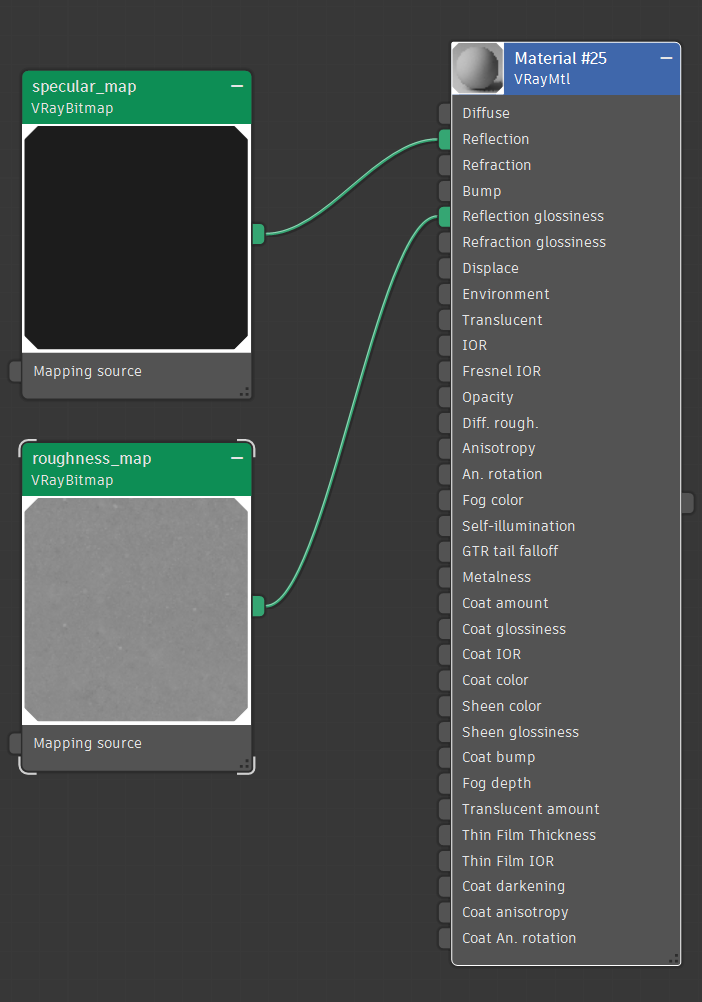Click the Material #25 resize handle
This screenshot has width=702, height=1002.
pyautogui.click(x=673, y=958)
